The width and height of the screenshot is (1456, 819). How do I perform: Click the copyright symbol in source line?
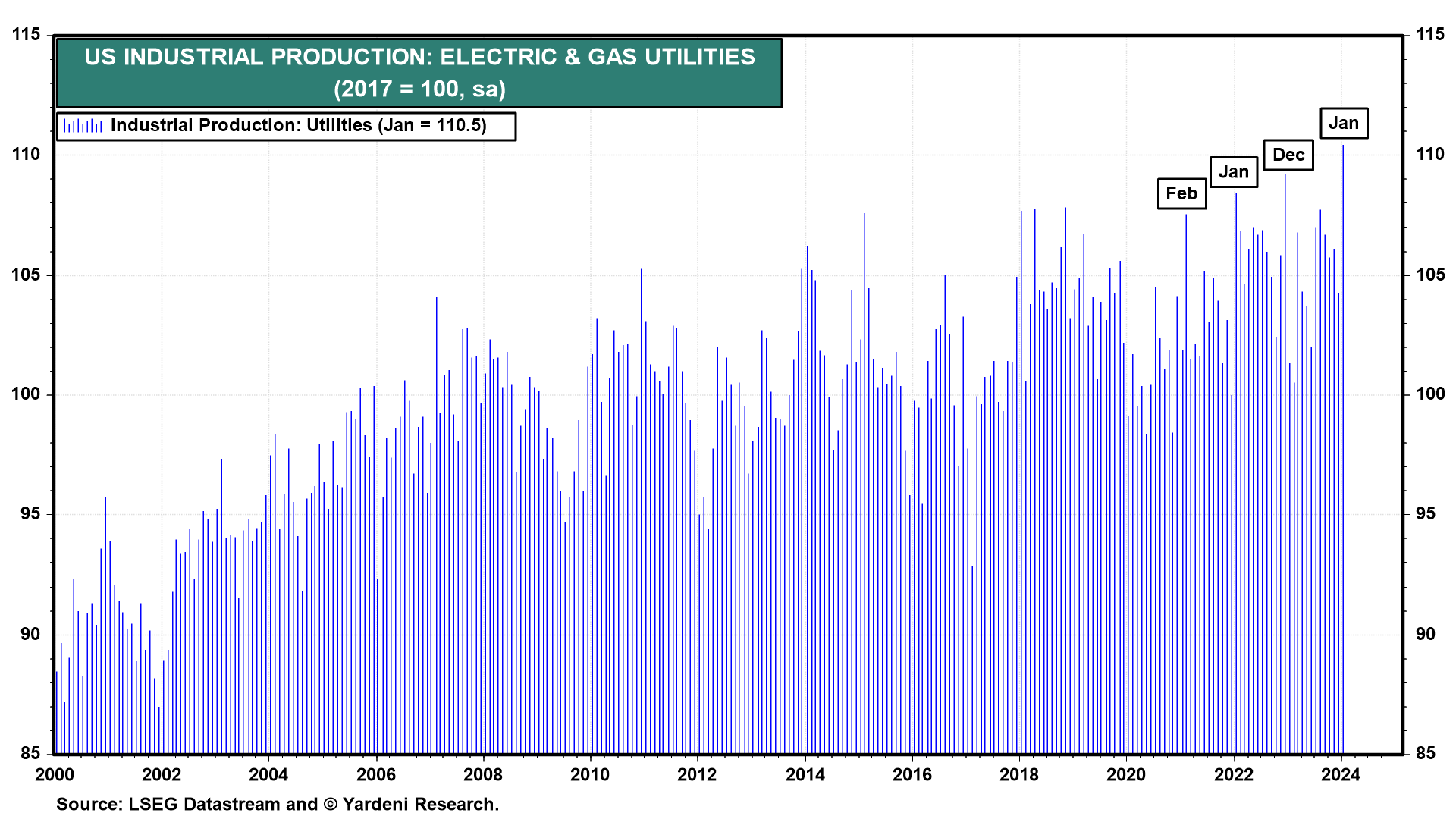tap(330, 804)
